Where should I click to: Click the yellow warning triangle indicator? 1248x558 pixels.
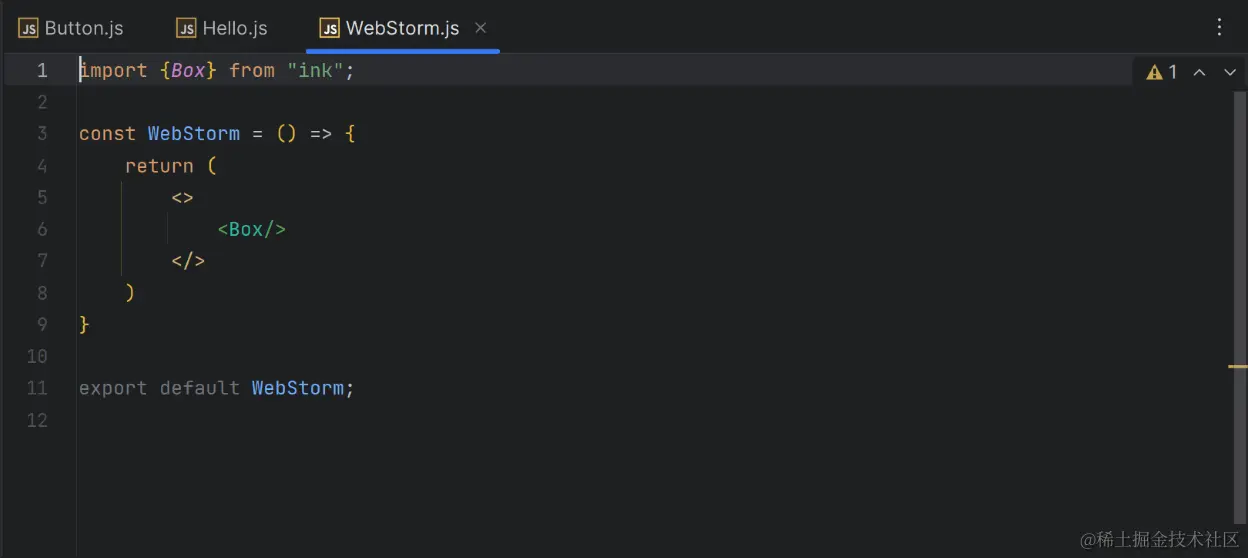(1154, 72)
